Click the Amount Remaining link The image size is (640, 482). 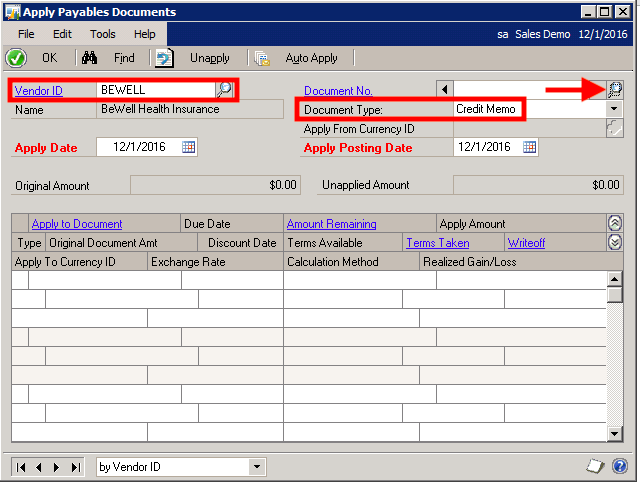tap(331, 224)
